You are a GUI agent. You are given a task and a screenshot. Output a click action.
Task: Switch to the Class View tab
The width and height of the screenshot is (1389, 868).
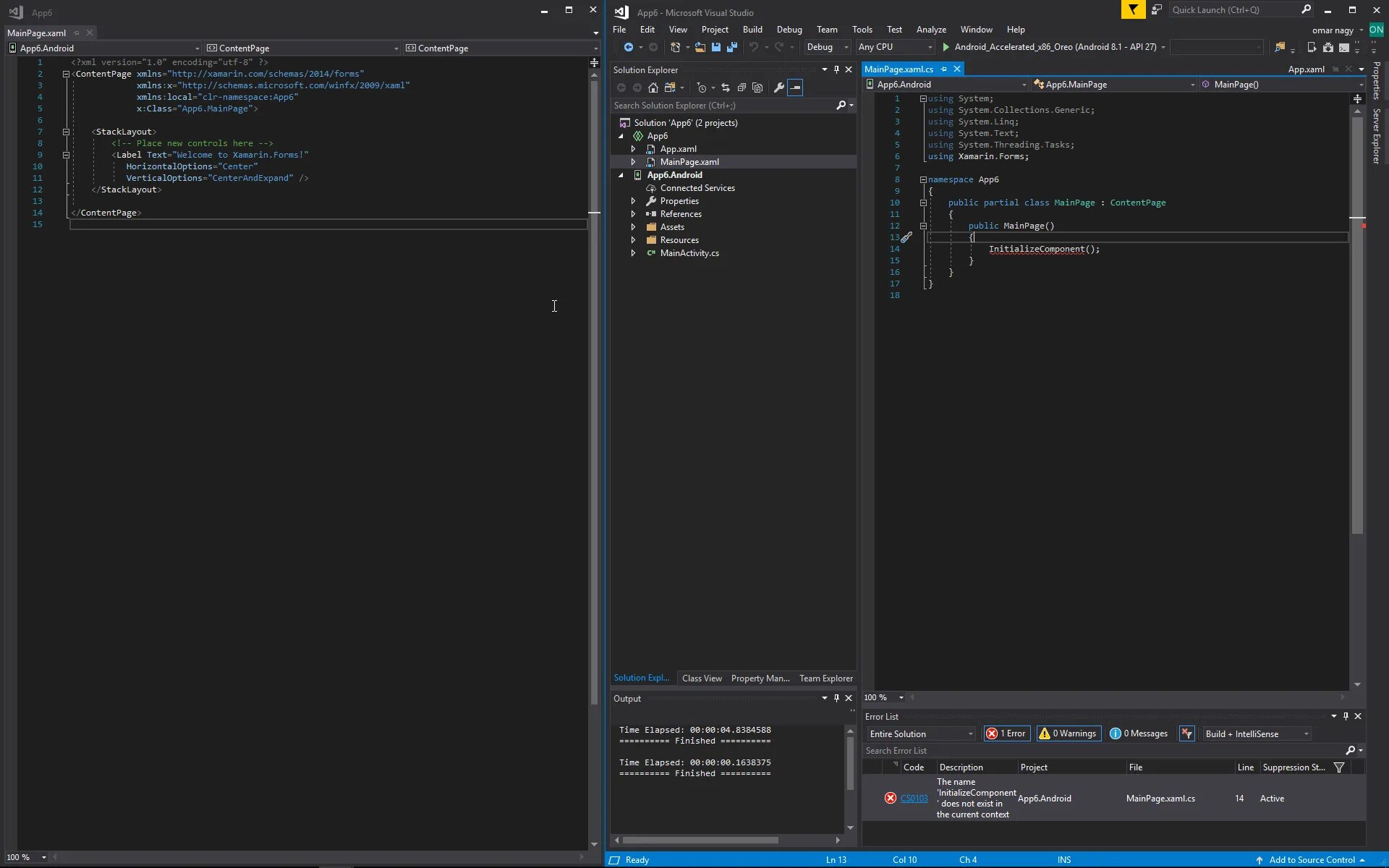(702, 678)
